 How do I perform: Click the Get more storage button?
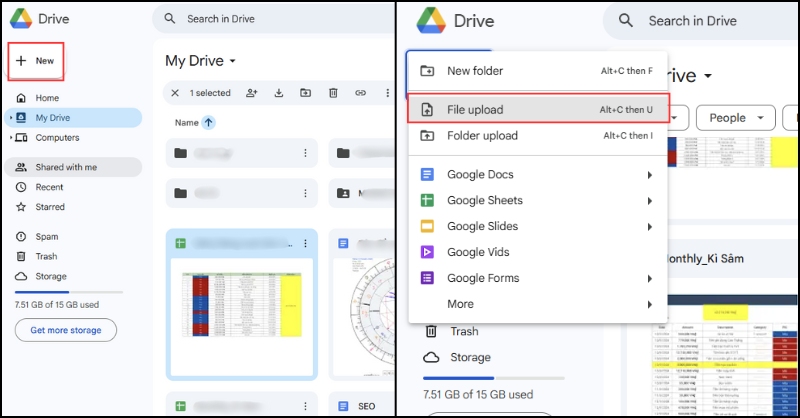pos(66,330)
